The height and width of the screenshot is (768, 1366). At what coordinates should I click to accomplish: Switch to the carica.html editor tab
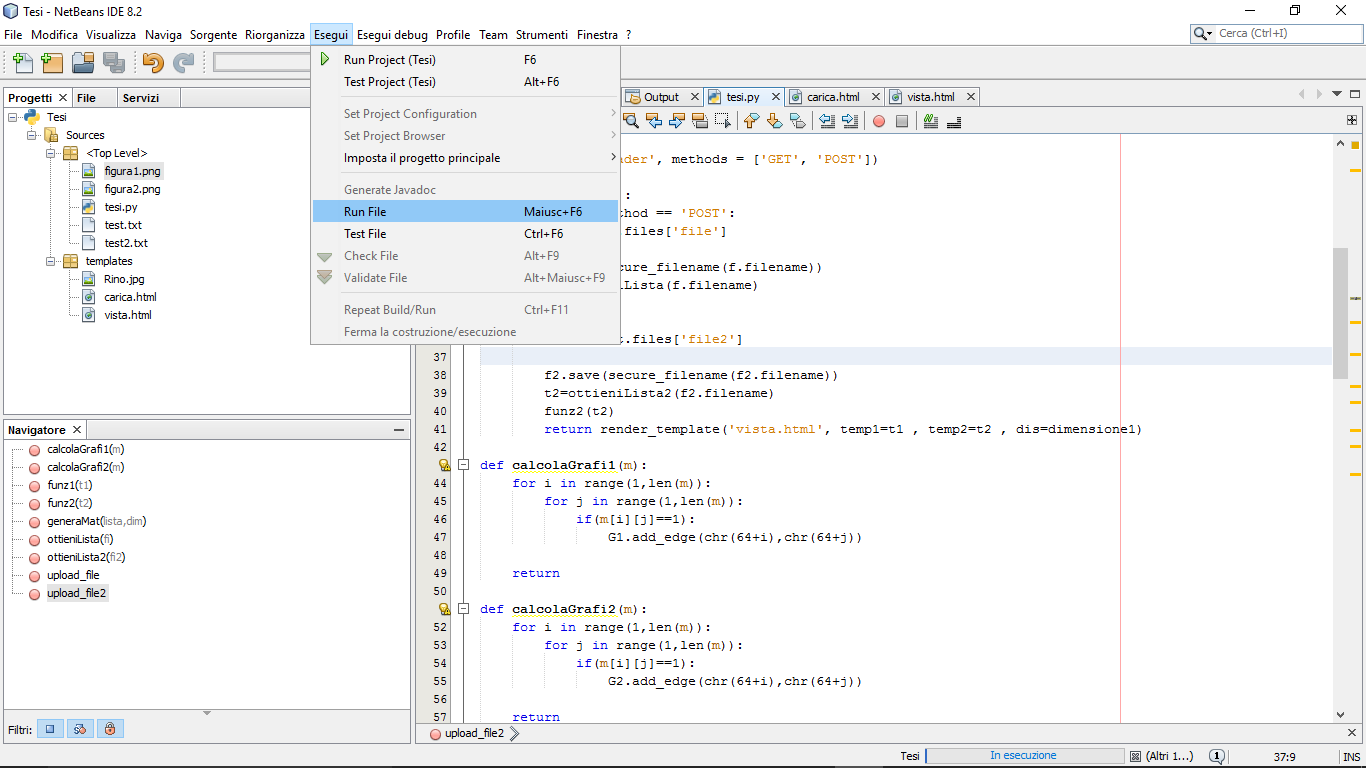click(832, 97)
